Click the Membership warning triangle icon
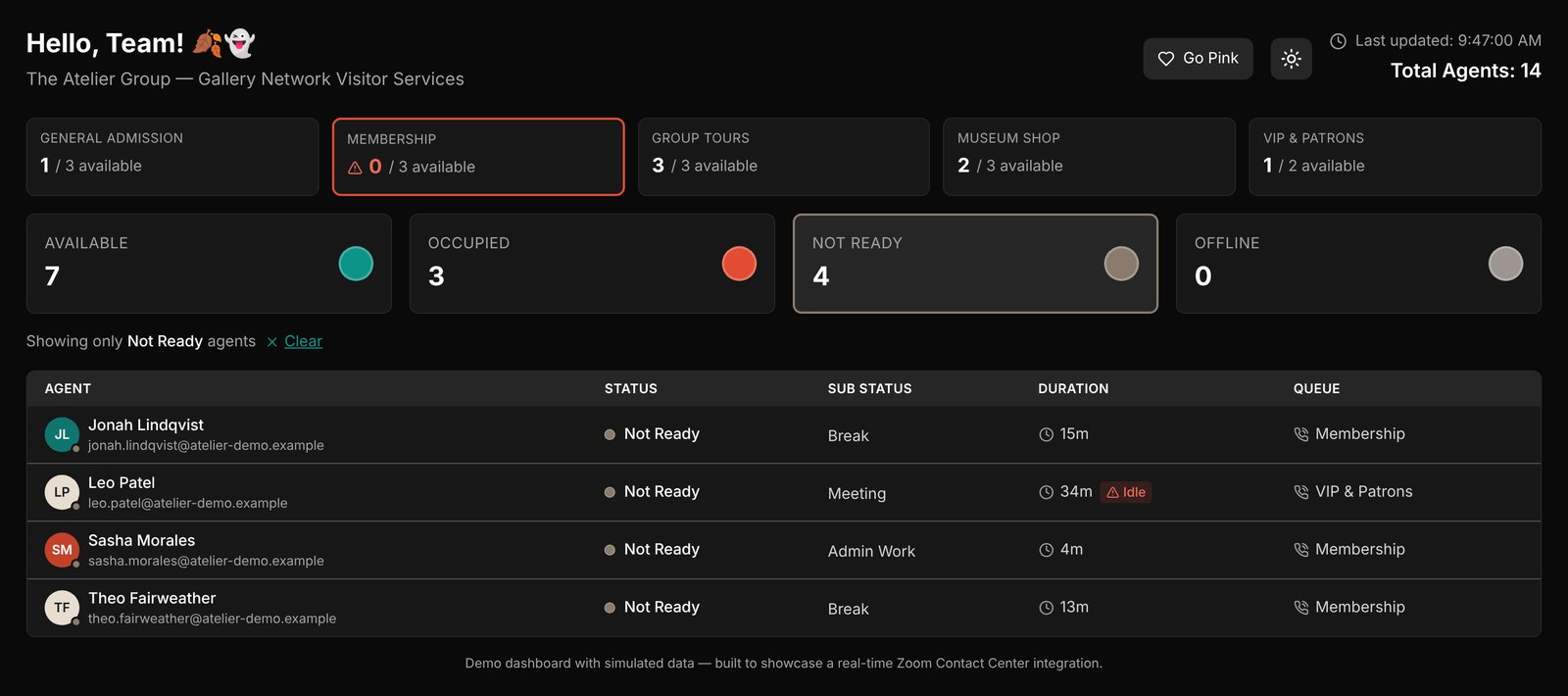Image resolution: width=1568 pixels, height=696 pixels. (355, 168)
